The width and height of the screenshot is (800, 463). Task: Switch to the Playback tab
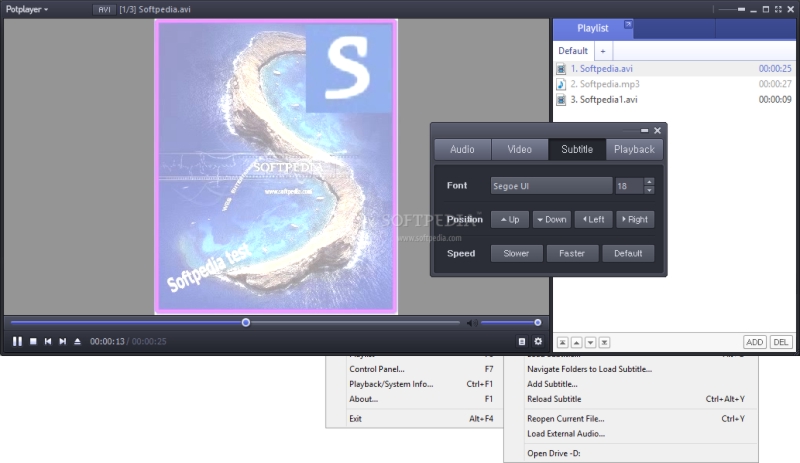pos(634,150)
